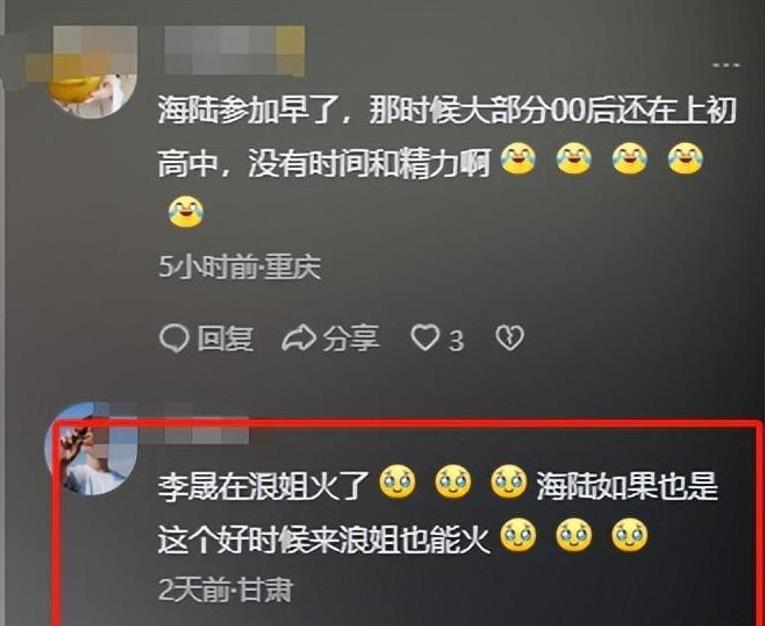Like the 重庆 comment with heart icon
This screenshot has width=765, height=626.
[424, 338]
